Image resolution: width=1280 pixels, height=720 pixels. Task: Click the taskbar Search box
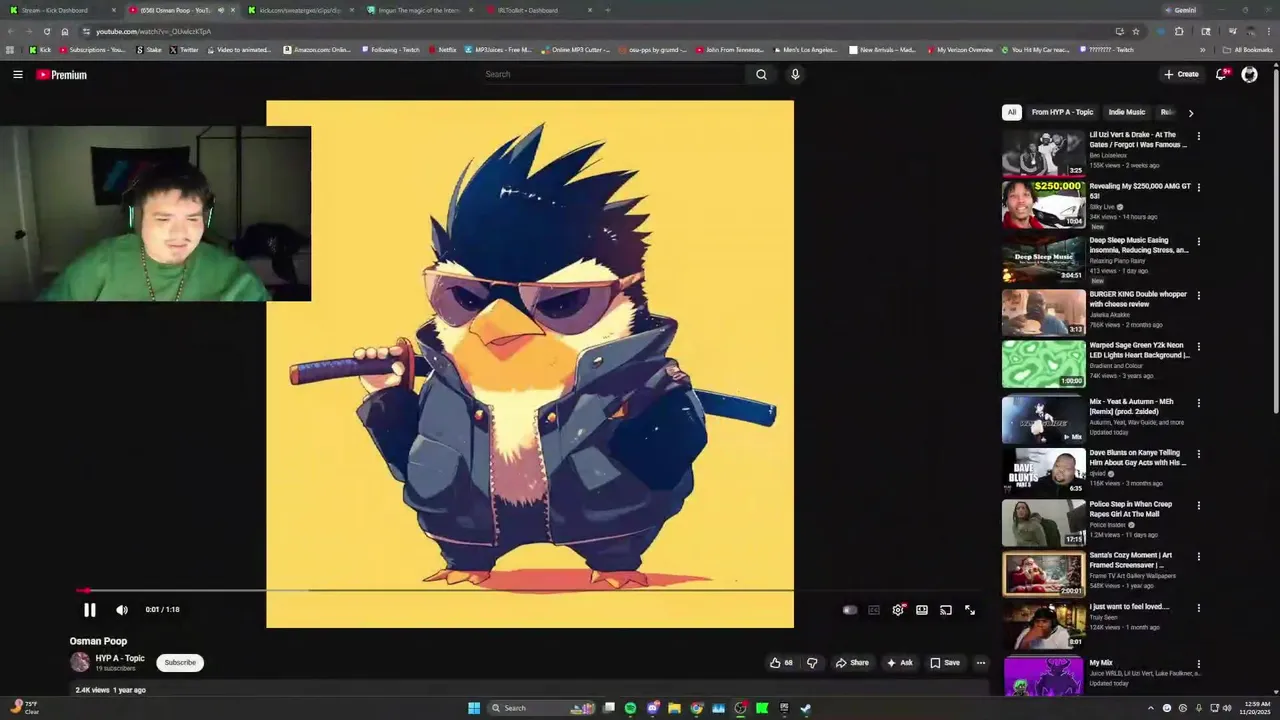543,708
